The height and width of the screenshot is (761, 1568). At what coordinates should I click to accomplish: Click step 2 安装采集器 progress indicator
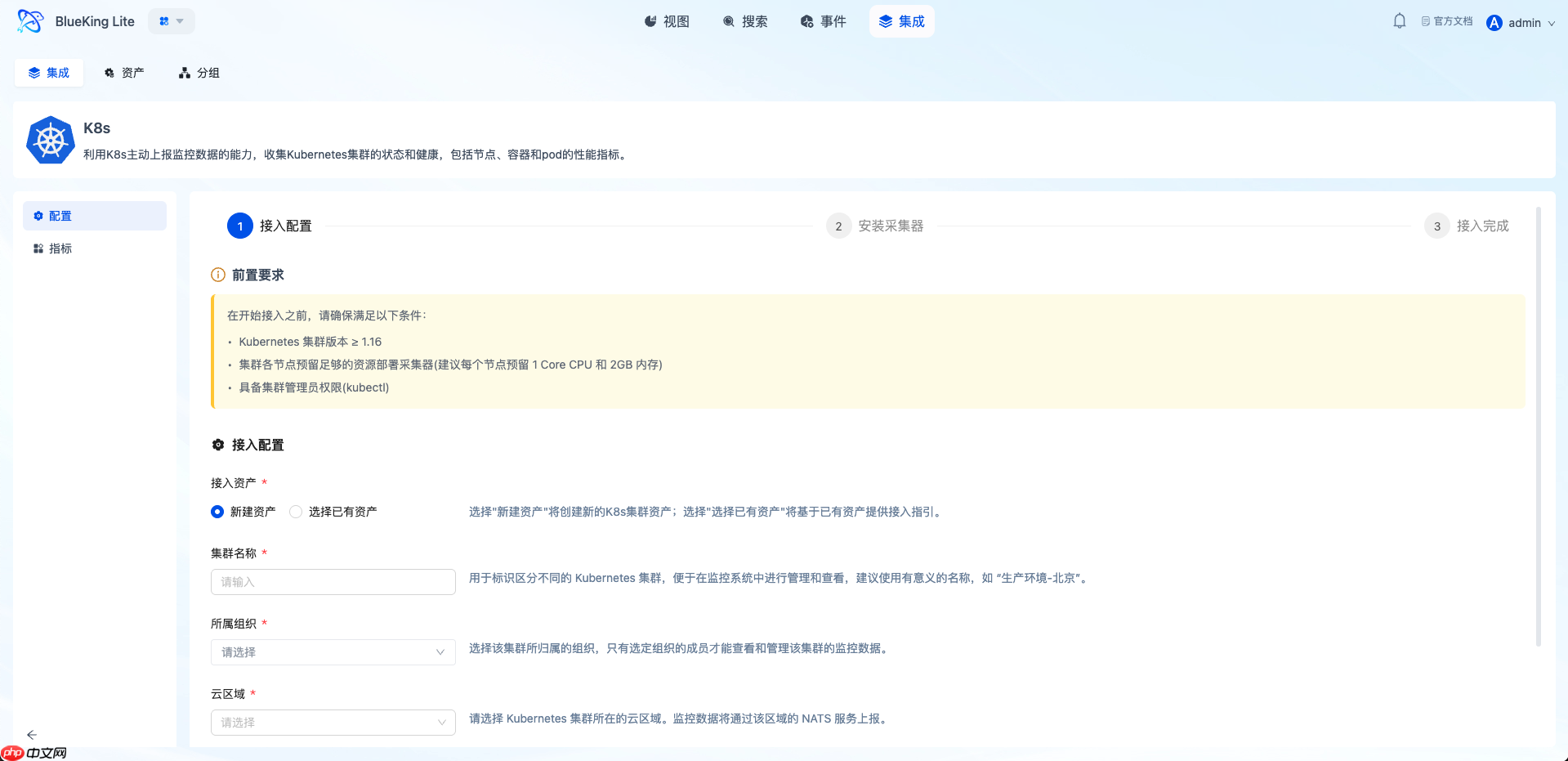click(x=838, y=226)
